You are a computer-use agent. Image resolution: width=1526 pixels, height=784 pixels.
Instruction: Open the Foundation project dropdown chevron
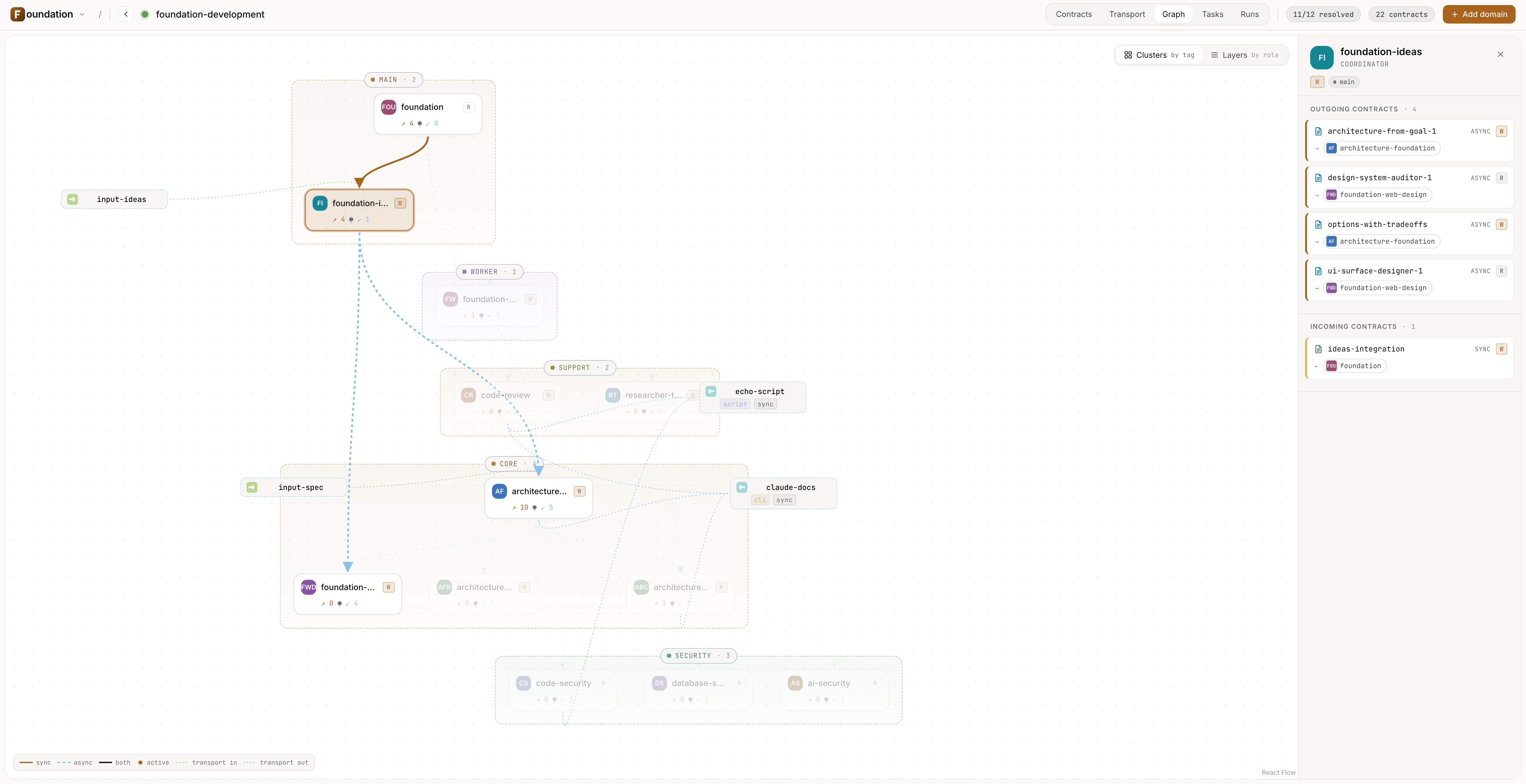click(x=82, y=14)
